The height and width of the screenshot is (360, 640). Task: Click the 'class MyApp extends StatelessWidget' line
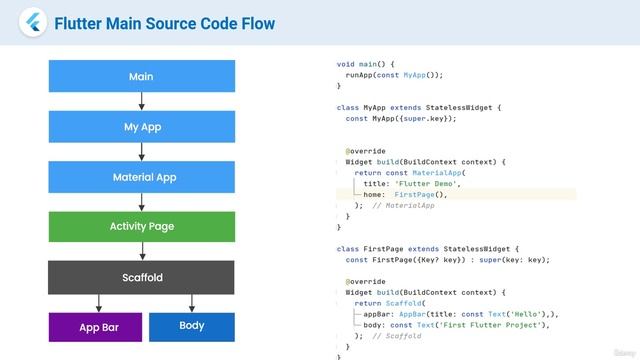pos(419,108)
